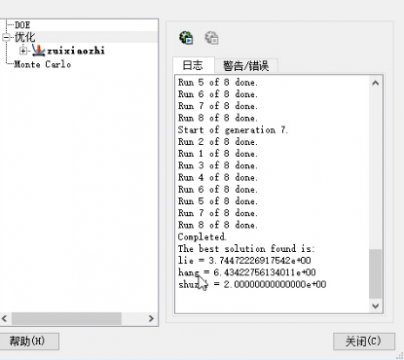Click the log scrollbar down arrow
The image size is (404, 360).
click(x=376, y=306)
